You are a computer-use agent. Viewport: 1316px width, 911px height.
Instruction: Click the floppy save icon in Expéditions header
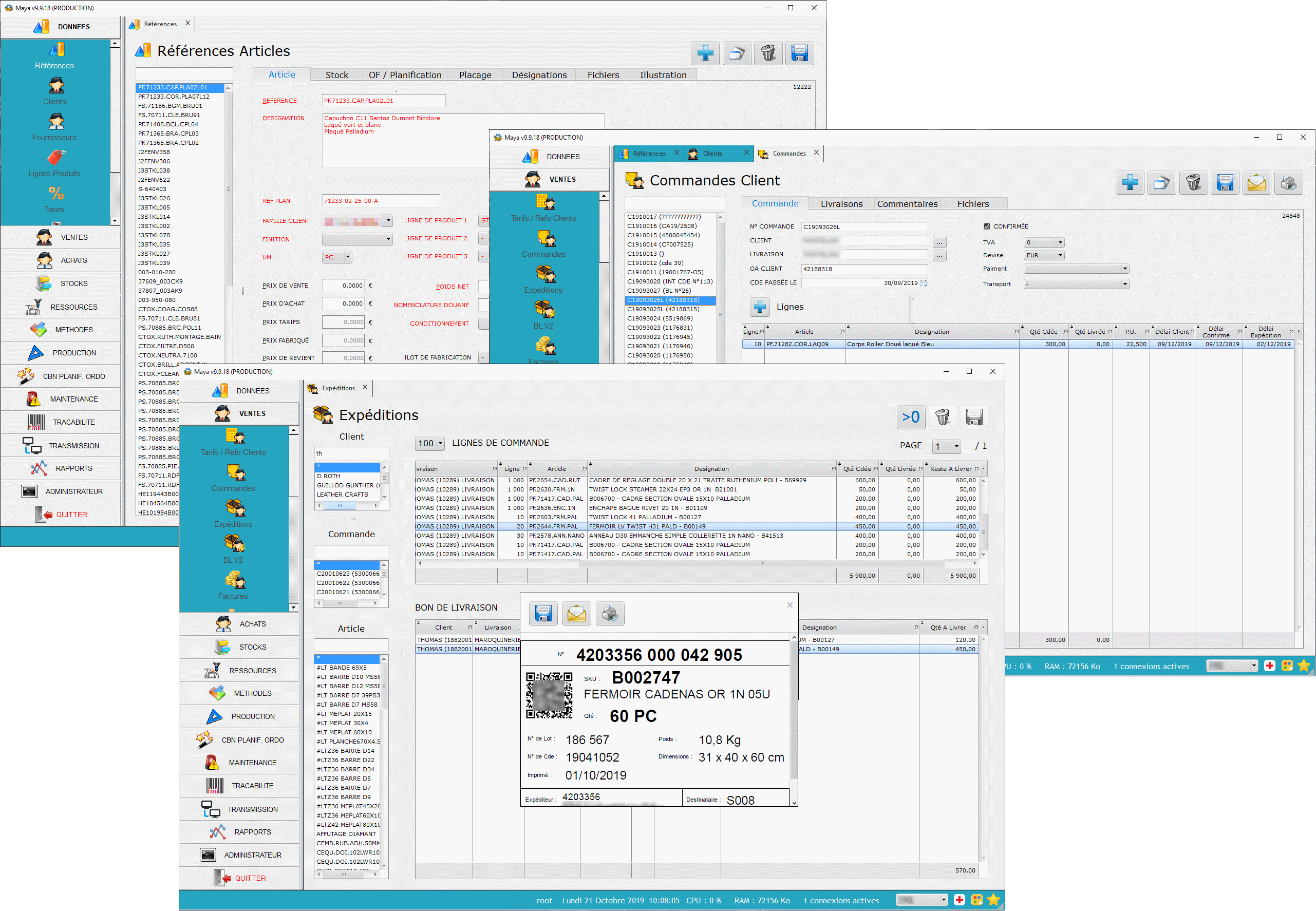[974, 417]
